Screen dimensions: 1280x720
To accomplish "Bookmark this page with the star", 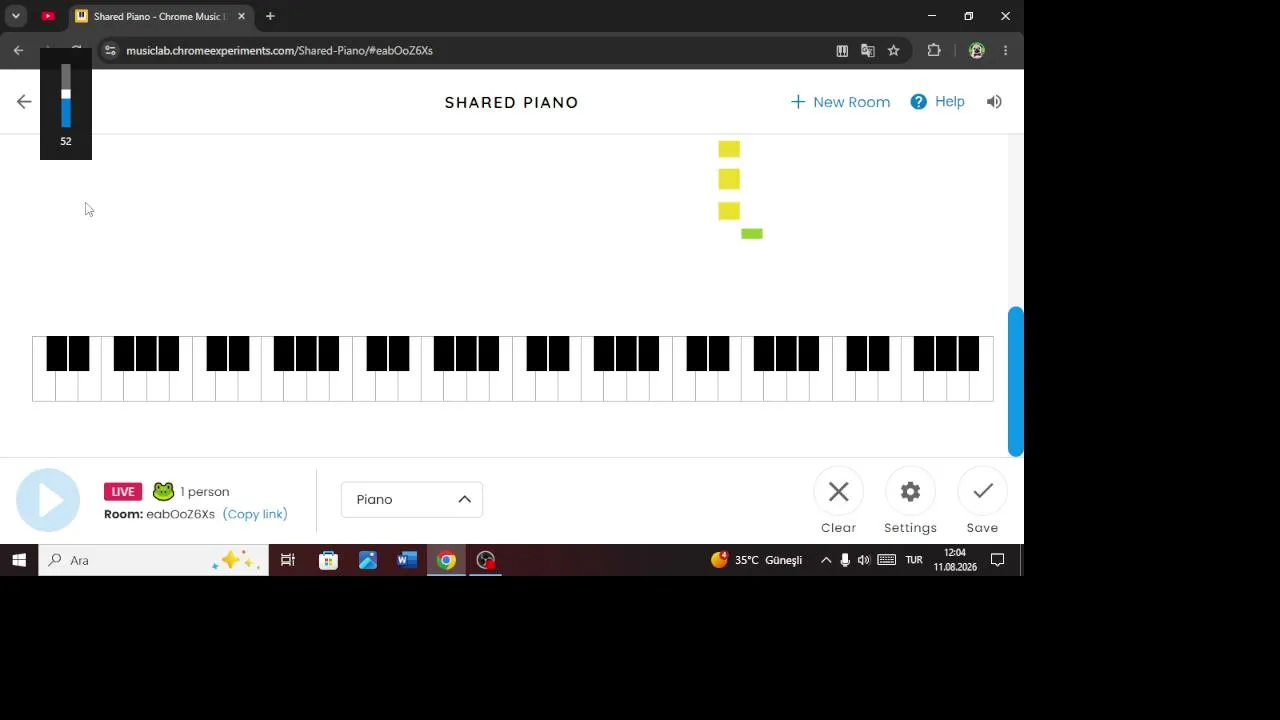I will tap(894, 50).
